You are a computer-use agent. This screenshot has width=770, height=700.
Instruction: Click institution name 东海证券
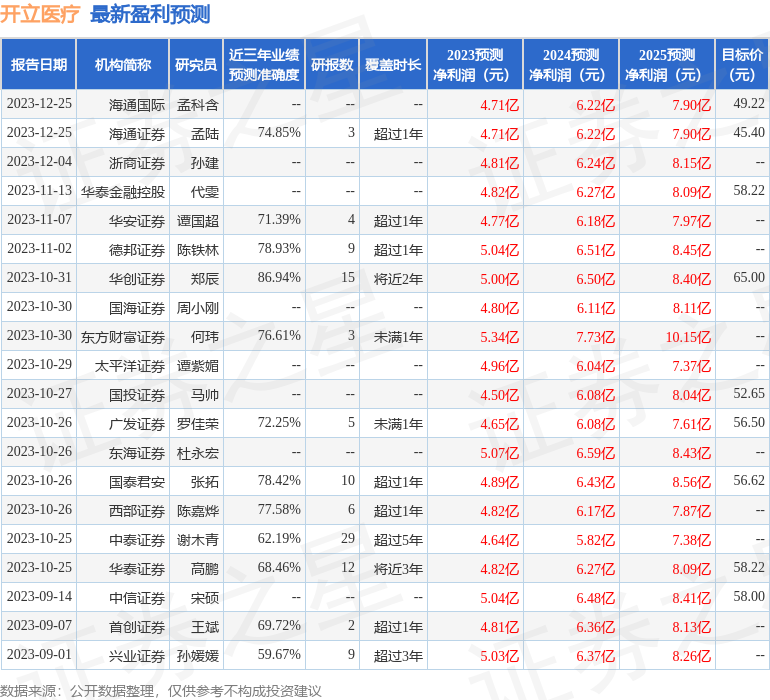tap(137, 452)
